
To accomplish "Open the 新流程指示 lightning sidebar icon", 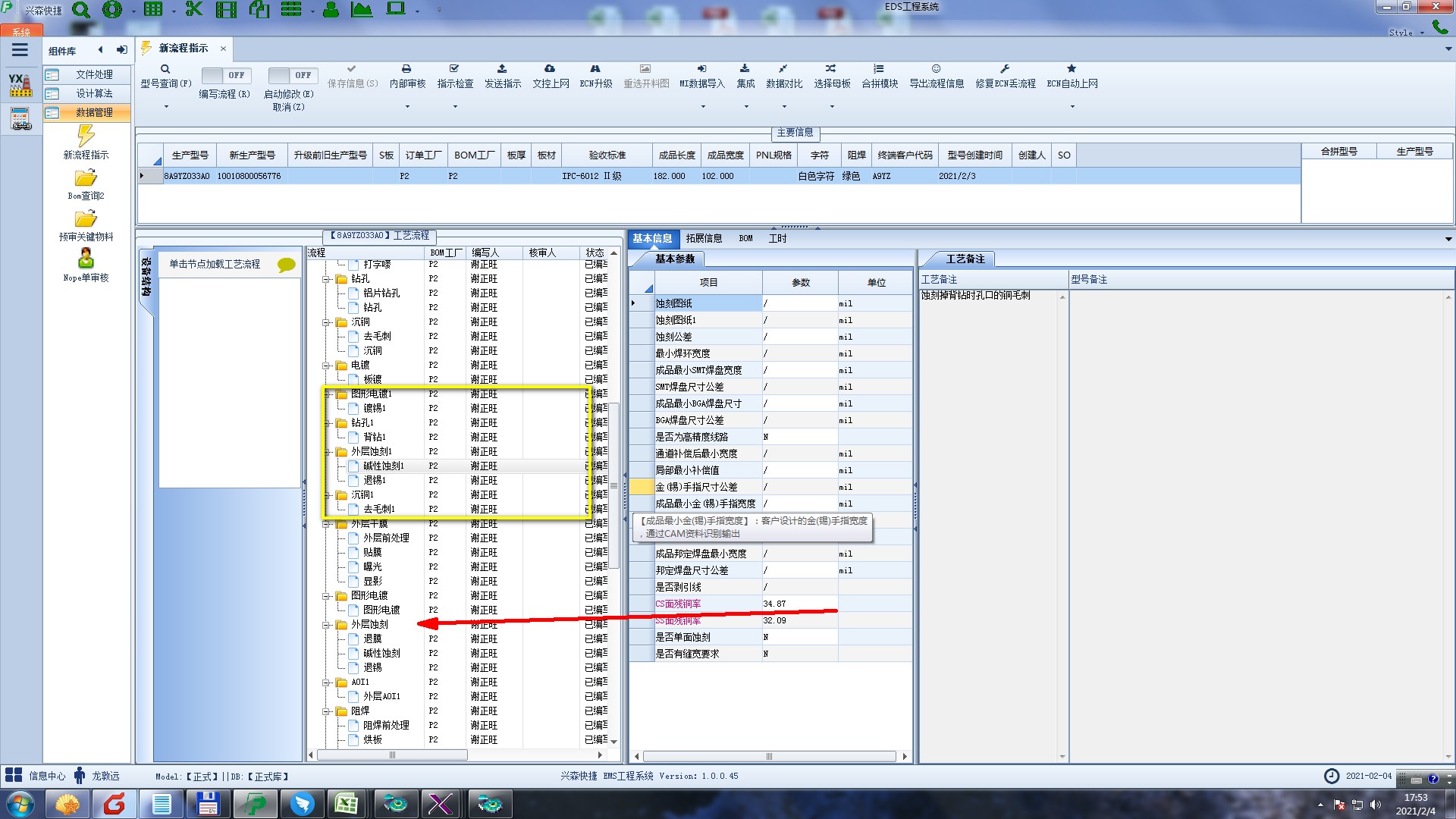I will pos(86,136).
